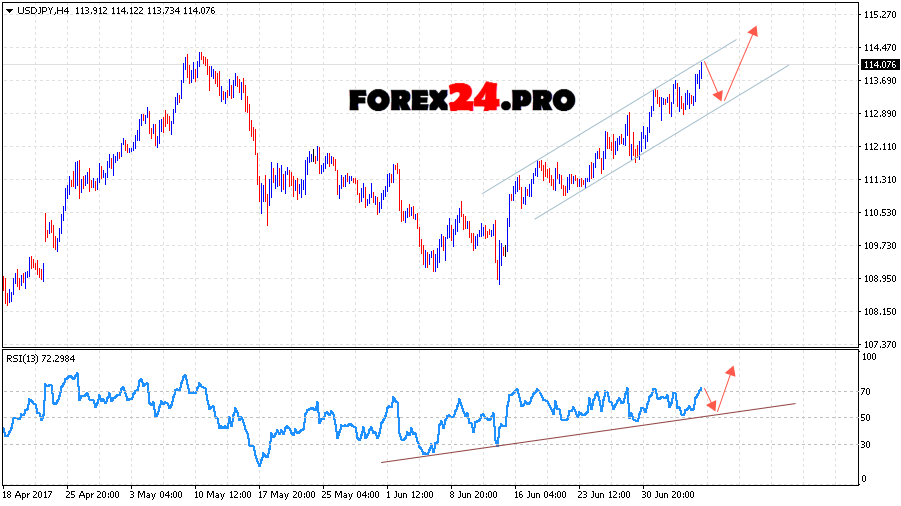Click the divider between chart and RSI panel
901x506 pixels.
(430, 348)
